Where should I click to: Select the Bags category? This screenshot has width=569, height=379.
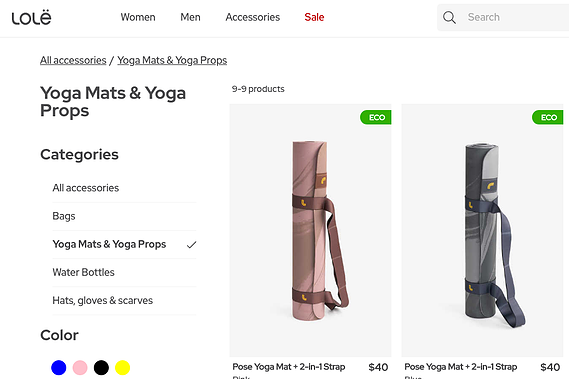pos(124,216)
